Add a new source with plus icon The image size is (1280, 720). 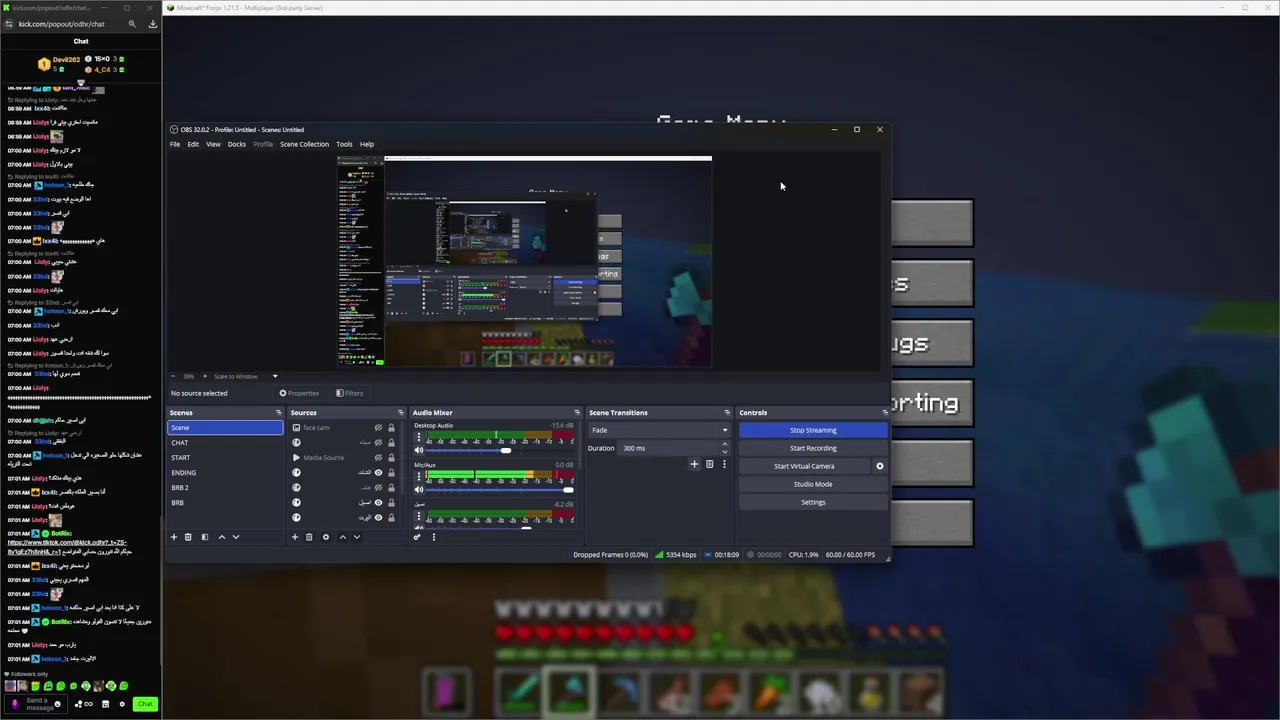tap(295, 537)
